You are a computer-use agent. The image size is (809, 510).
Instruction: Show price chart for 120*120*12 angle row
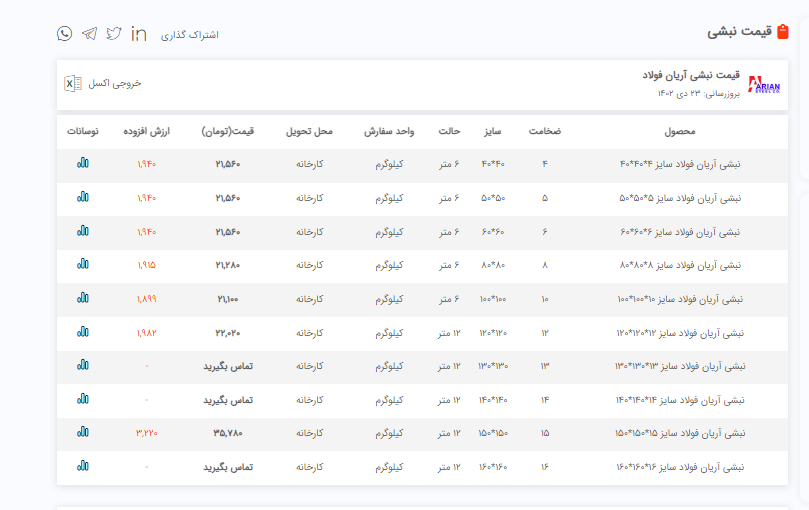pyautogui.click(x=82, y=332)
